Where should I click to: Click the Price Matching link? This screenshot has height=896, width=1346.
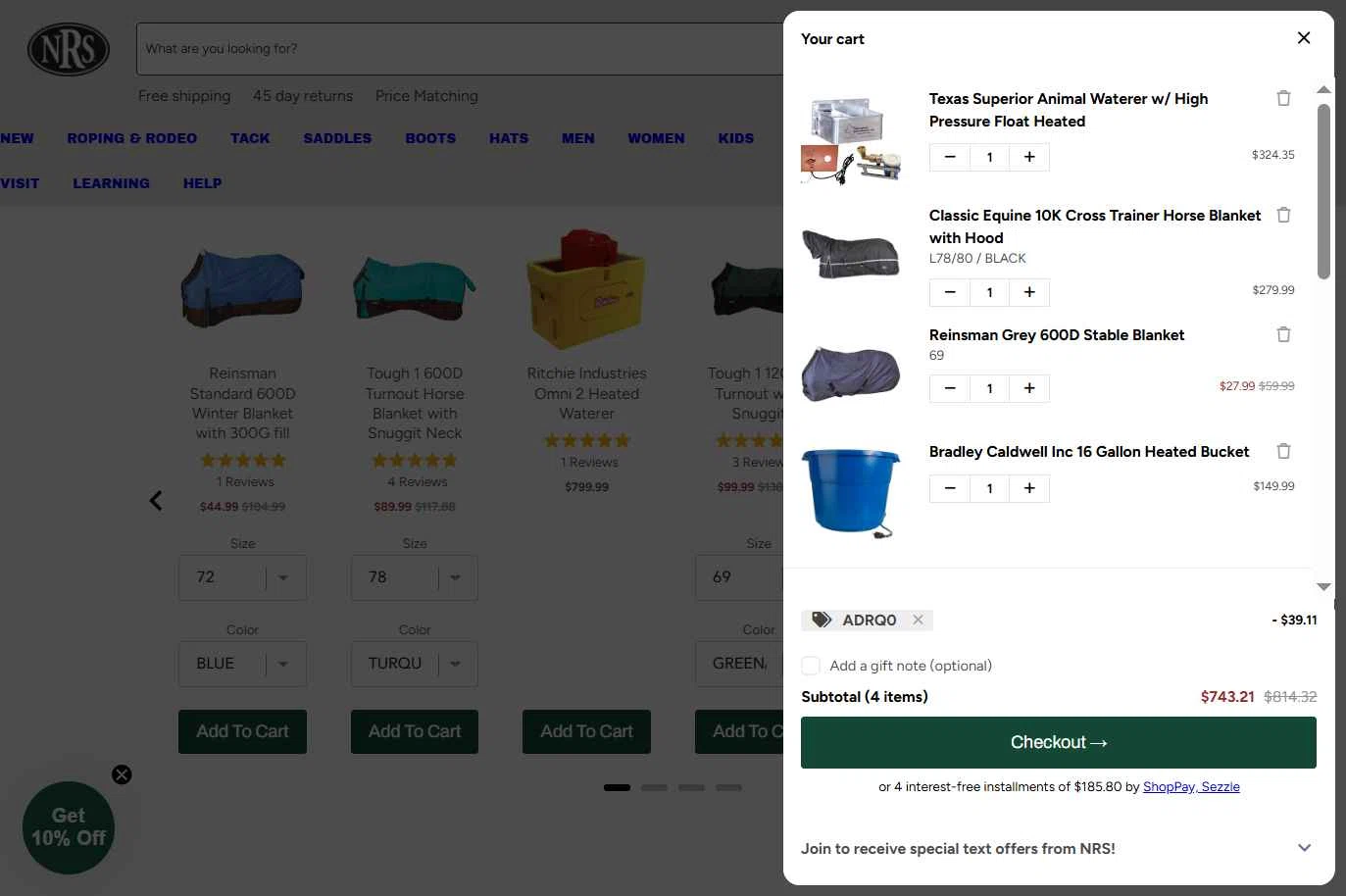pyautogui.click(x=426, y=96)
